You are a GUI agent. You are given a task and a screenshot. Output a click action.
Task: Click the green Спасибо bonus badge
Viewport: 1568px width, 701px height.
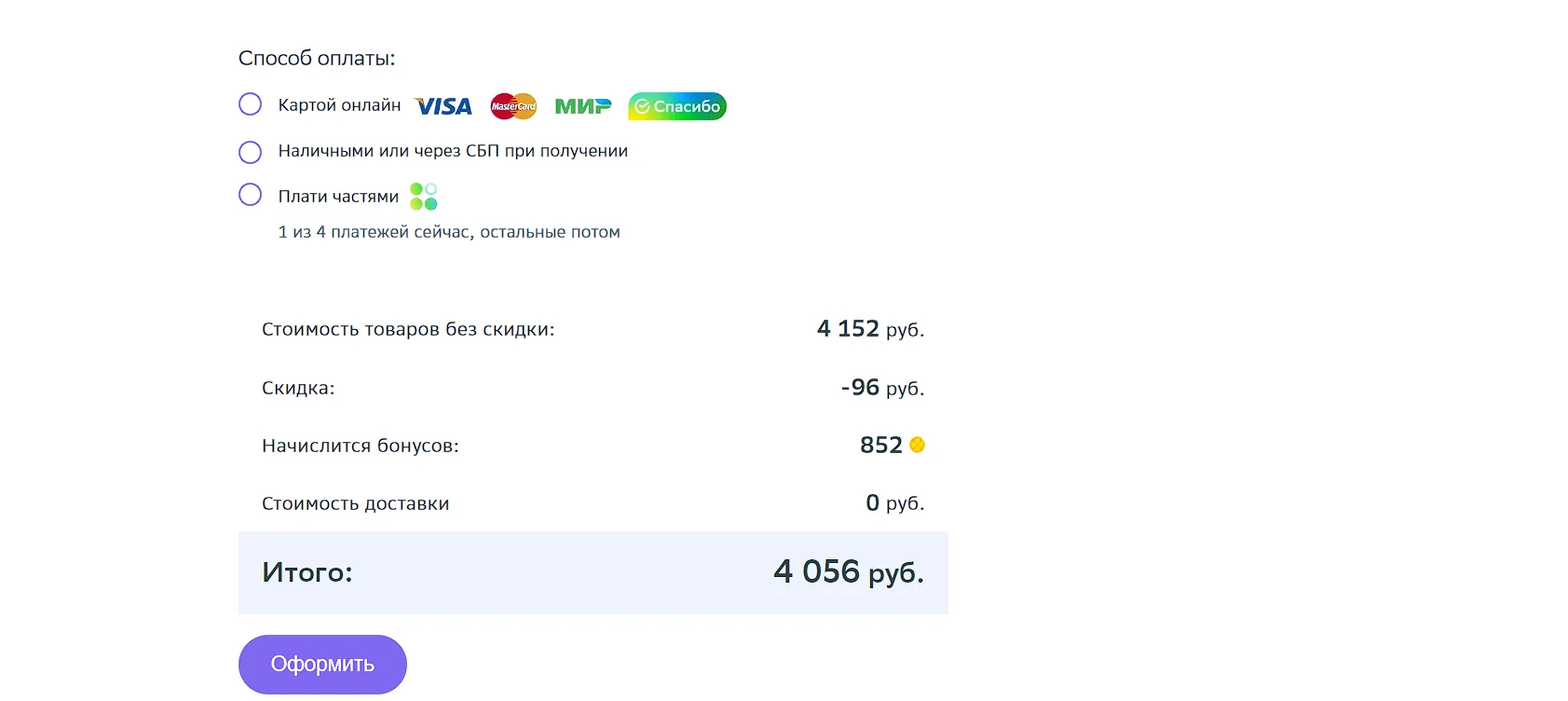click(677, 106)
